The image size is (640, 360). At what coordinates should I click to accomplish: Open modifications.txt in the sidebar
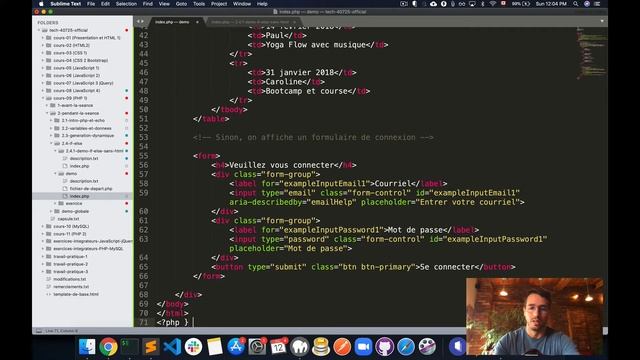(69, 279)
